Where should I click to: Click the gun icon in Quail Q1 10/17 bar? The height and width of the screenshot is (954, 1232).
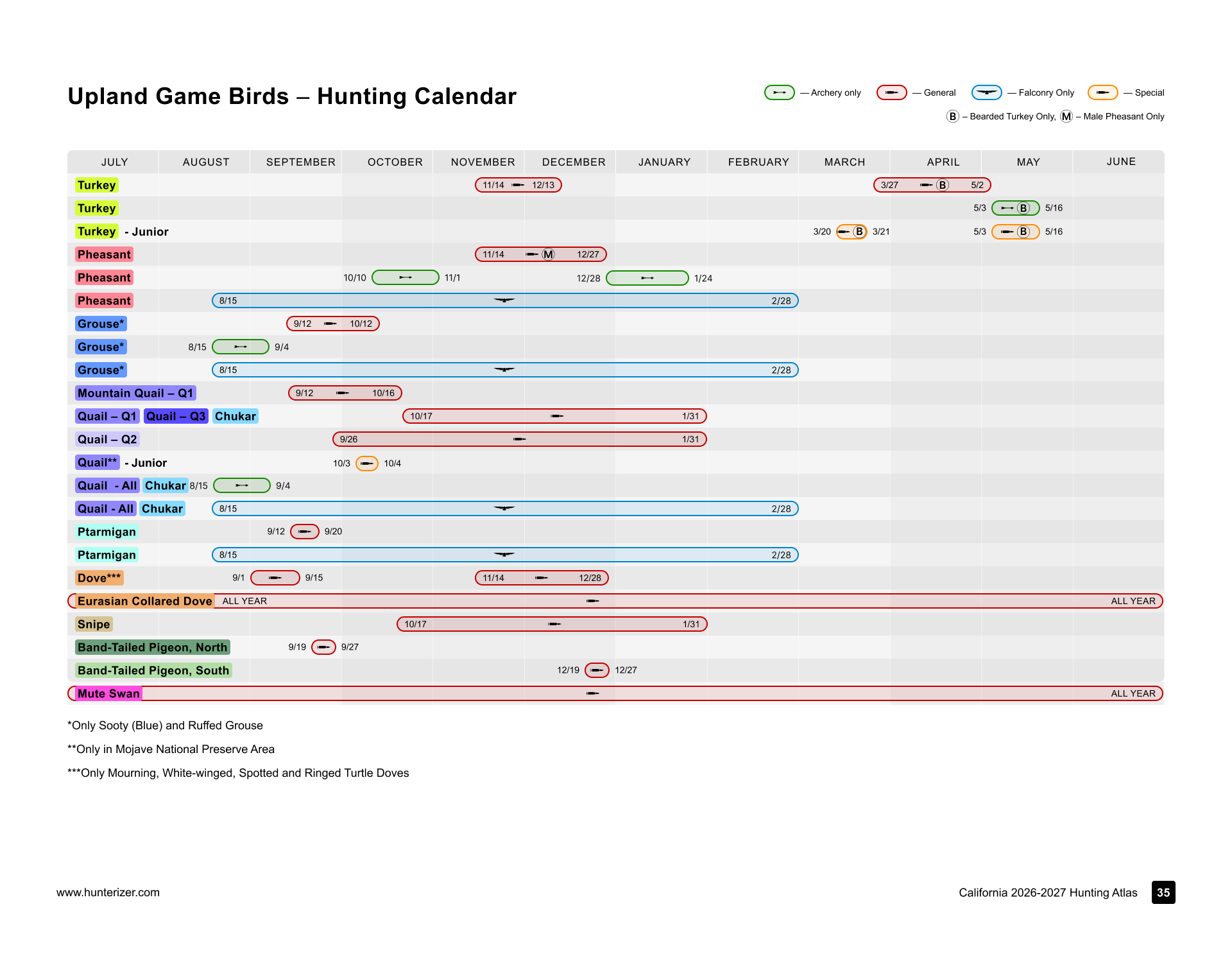[x=557, y=416]
